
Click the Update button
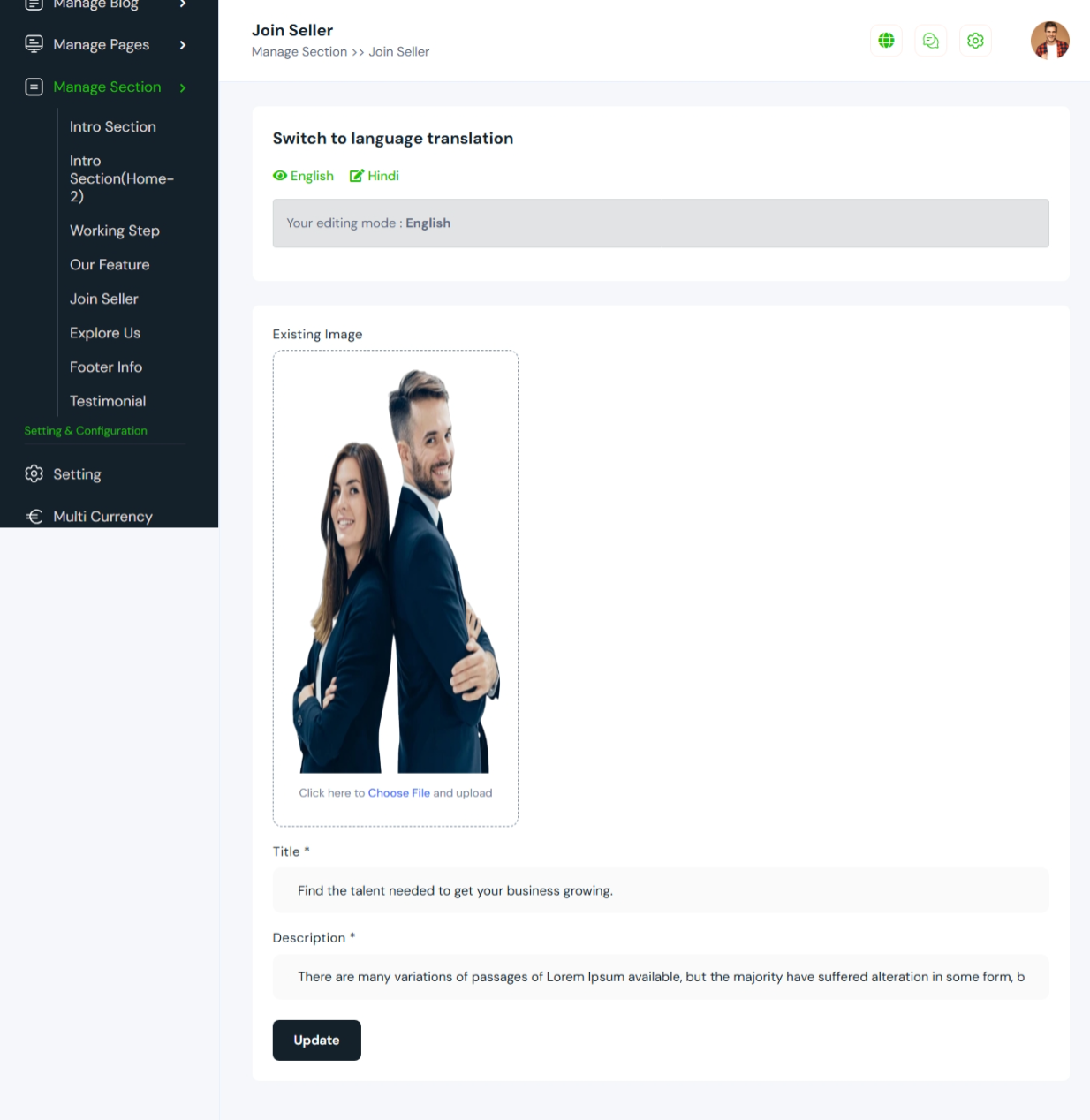[x=316, y=1041]
